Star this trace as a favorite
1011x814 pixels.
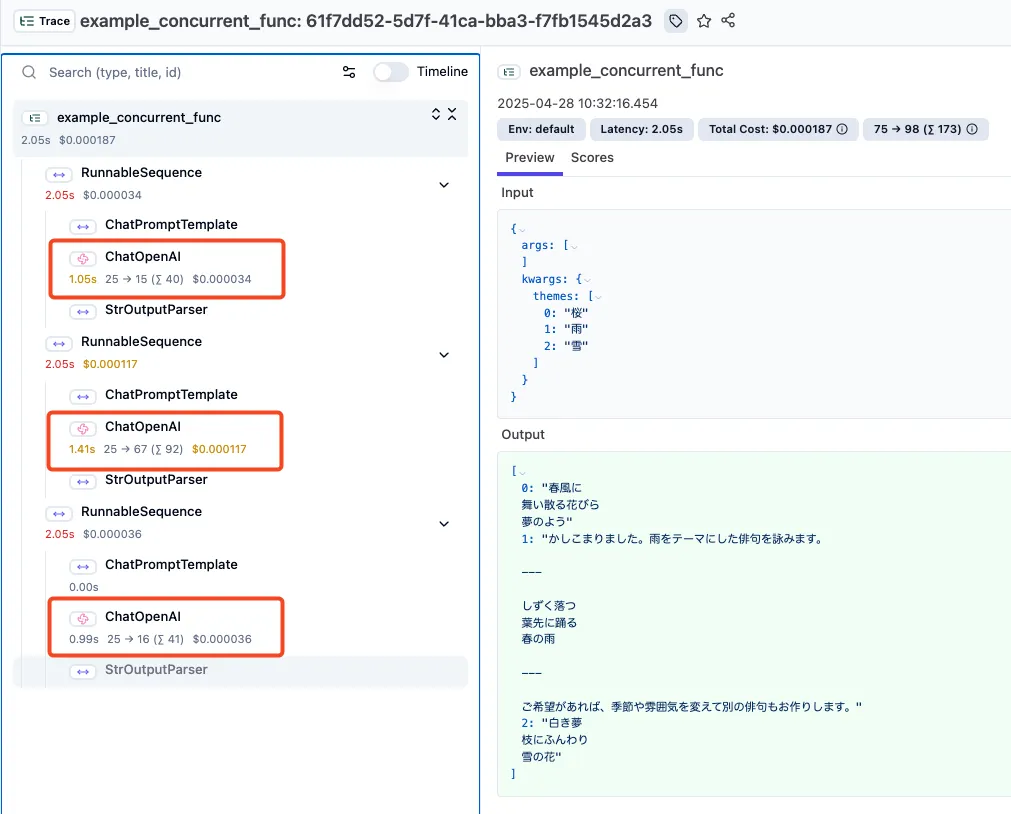[703, 21]
